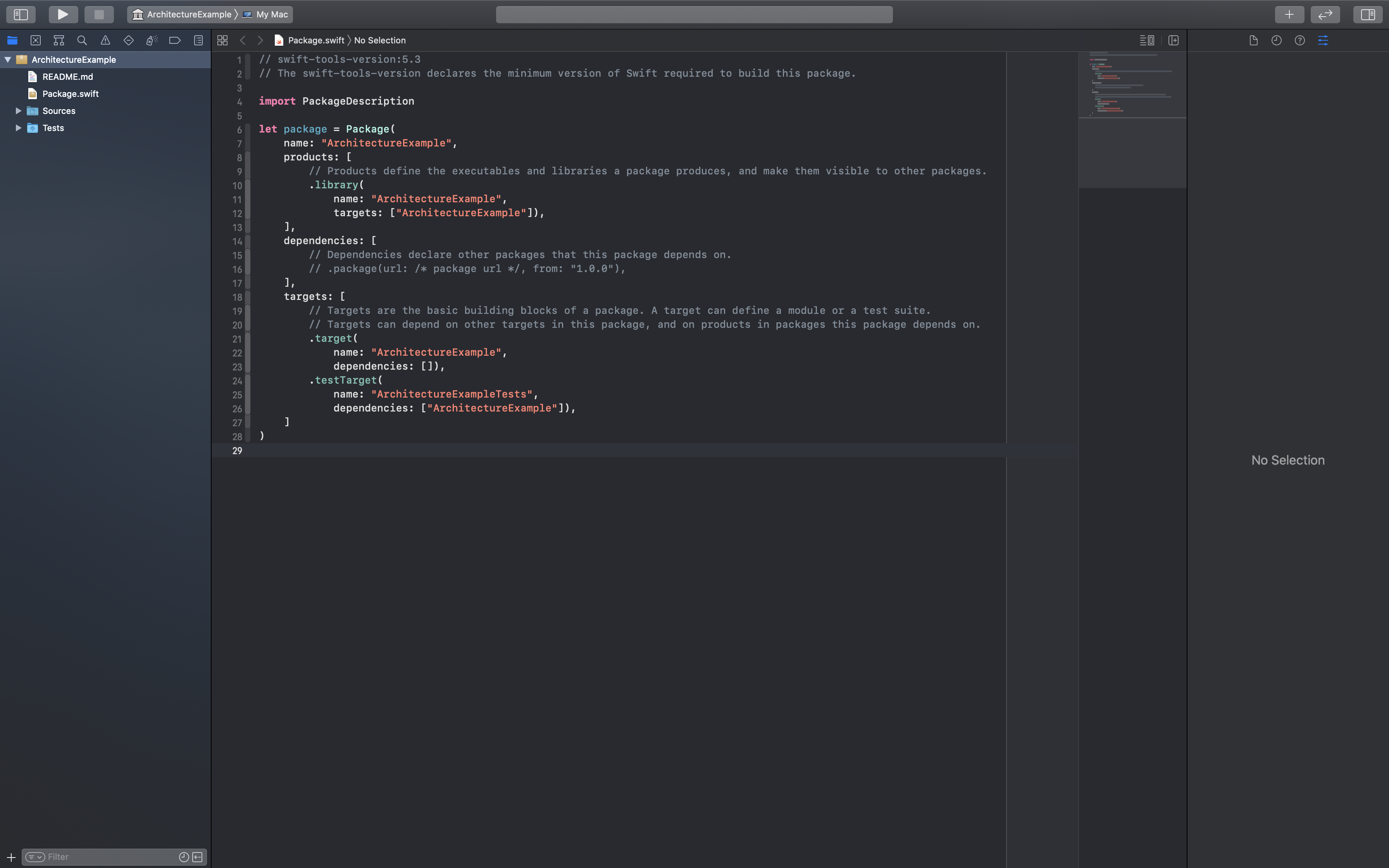Toggle the code review button
Screen dimensions: 1389x868
pyautogui.click(x=1325, y=14)
